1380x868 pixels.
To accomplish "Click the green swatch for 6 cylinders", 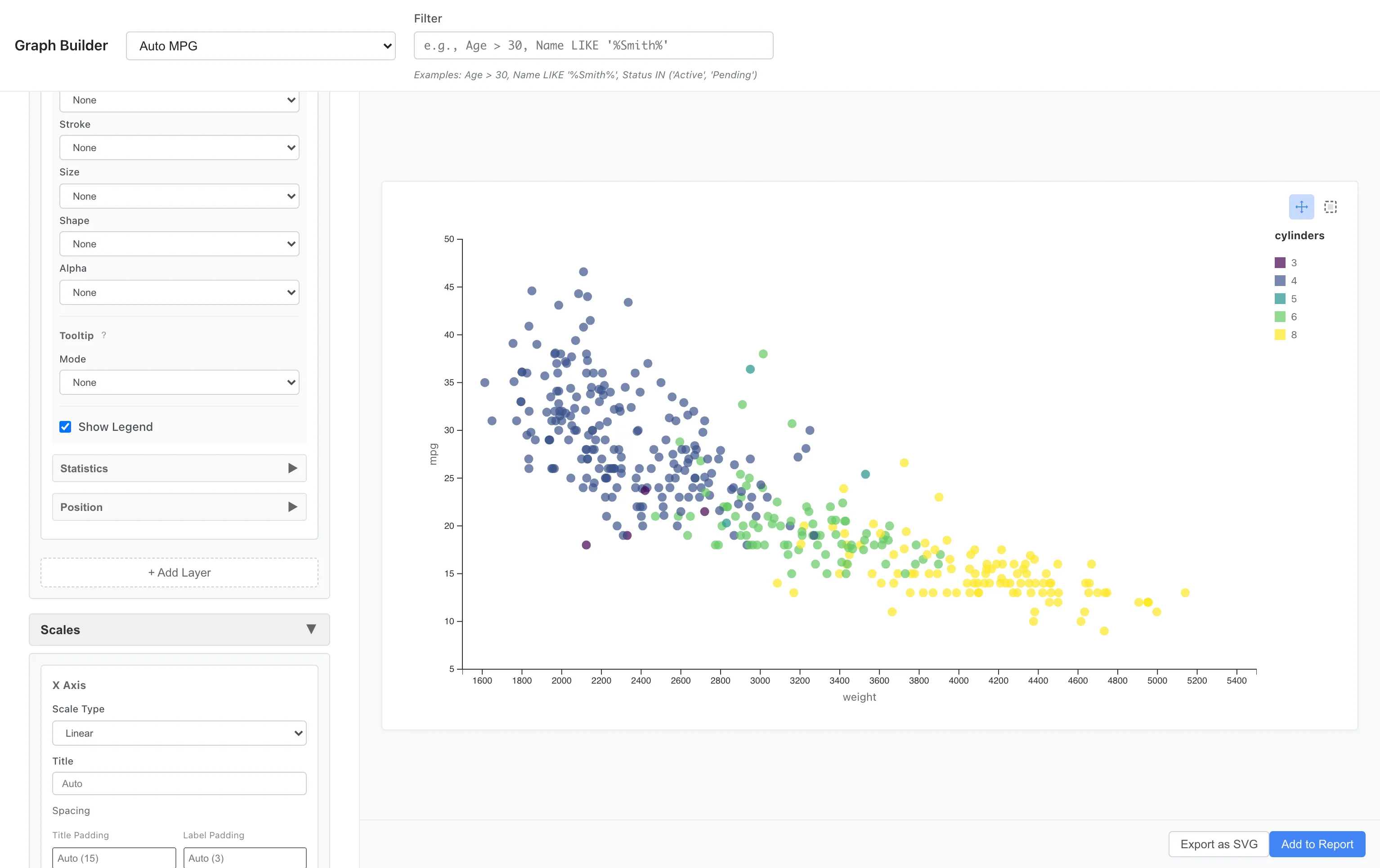I will point(1280,316).
